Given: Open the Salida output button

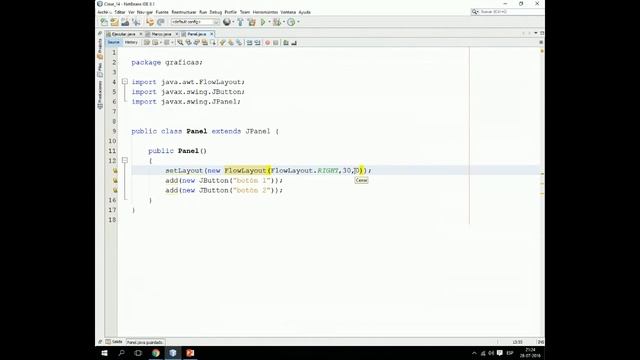Looking at the screenshot, I should point(114,342).
